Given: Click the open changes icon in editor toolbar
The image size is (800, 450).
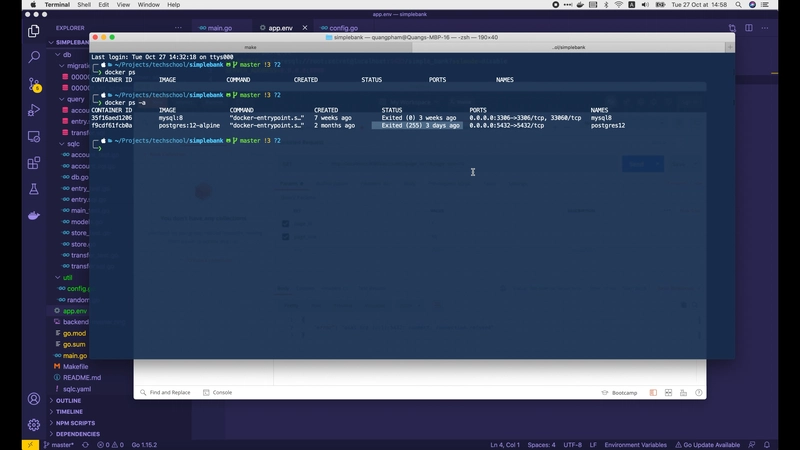Looking at the screenshot, I should pos(732,28).
